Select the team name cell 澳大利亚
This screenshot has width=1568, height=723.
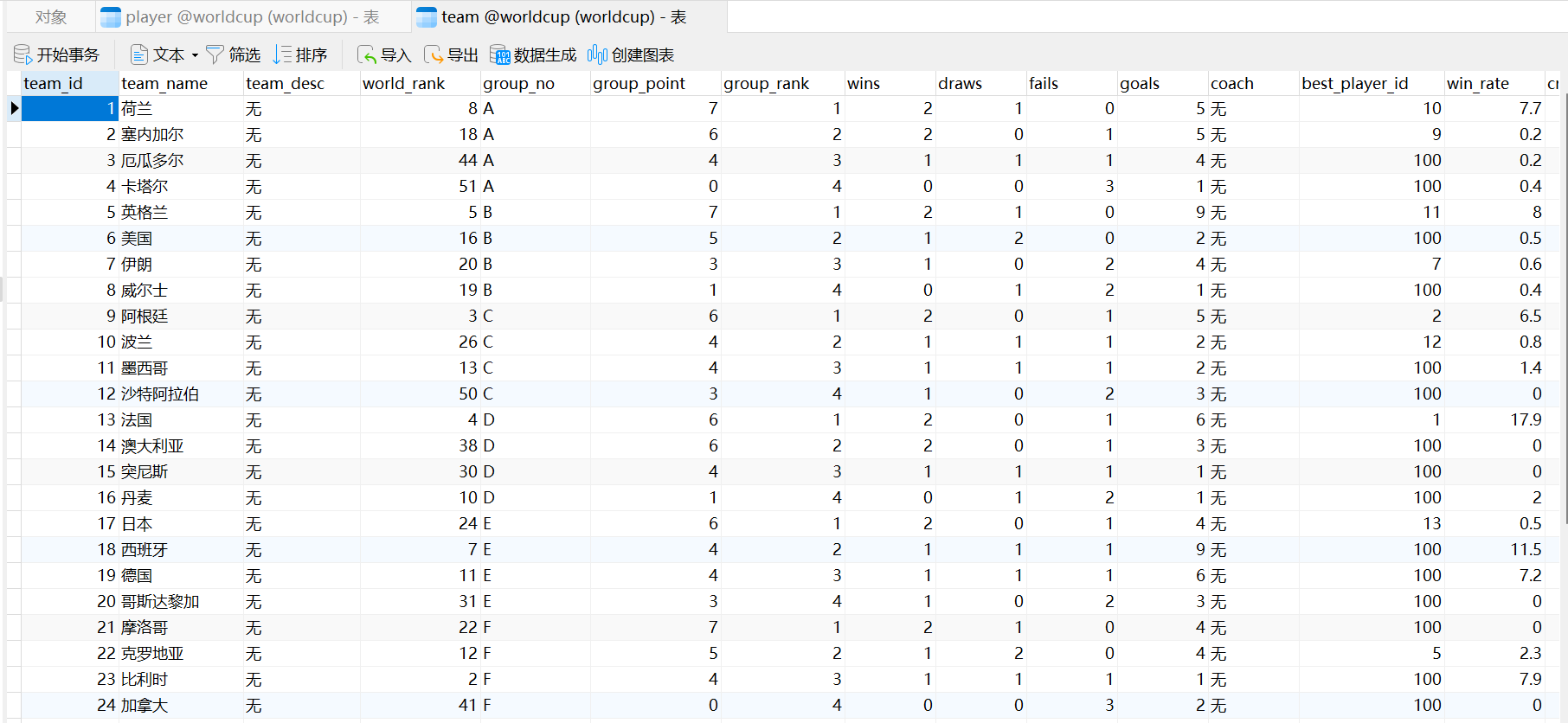pyautogui.click(x=181, y=445)
